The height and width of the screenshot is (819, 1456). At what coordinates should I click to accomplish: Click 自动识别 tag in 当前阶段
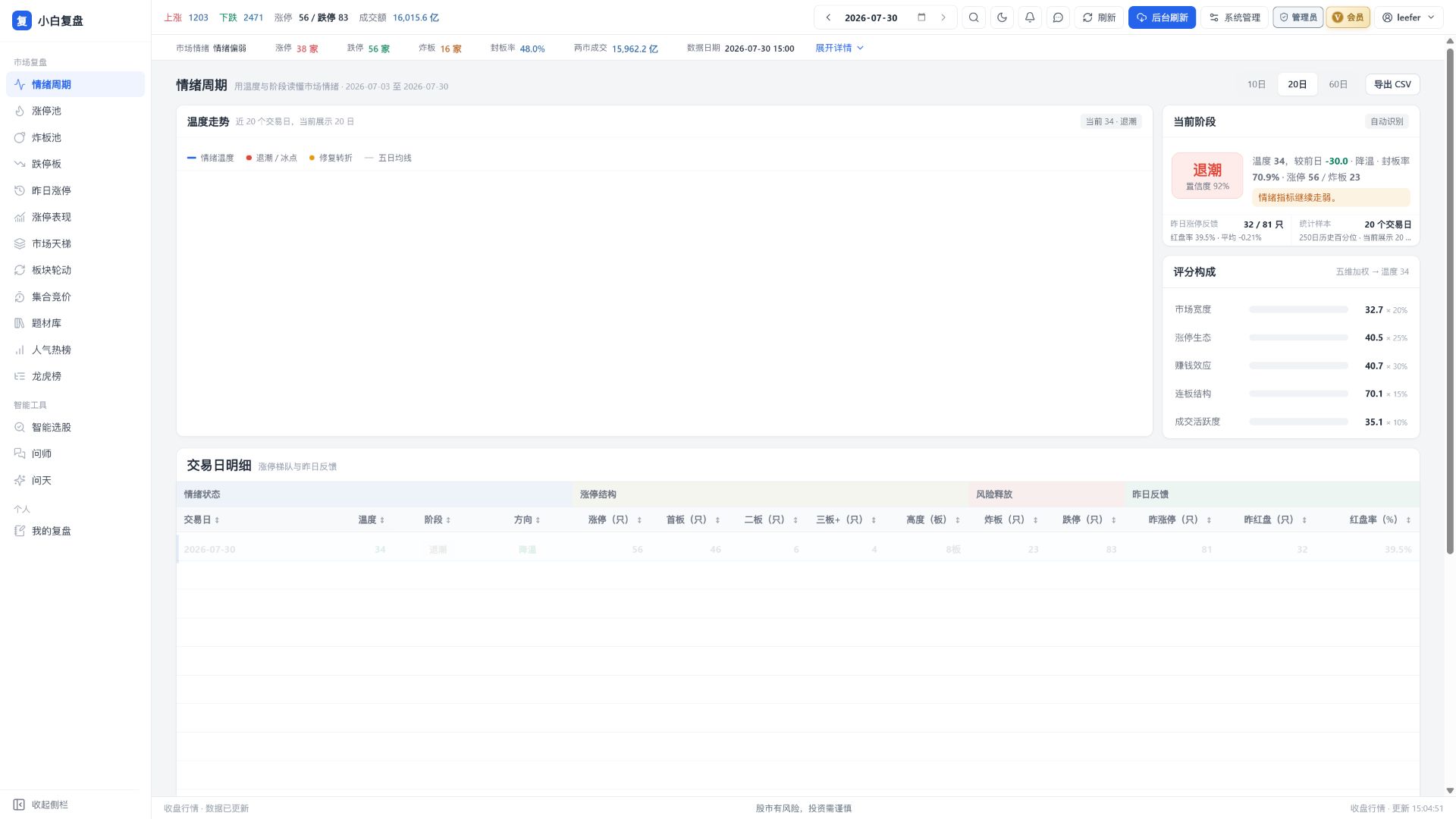[1387, 121]
